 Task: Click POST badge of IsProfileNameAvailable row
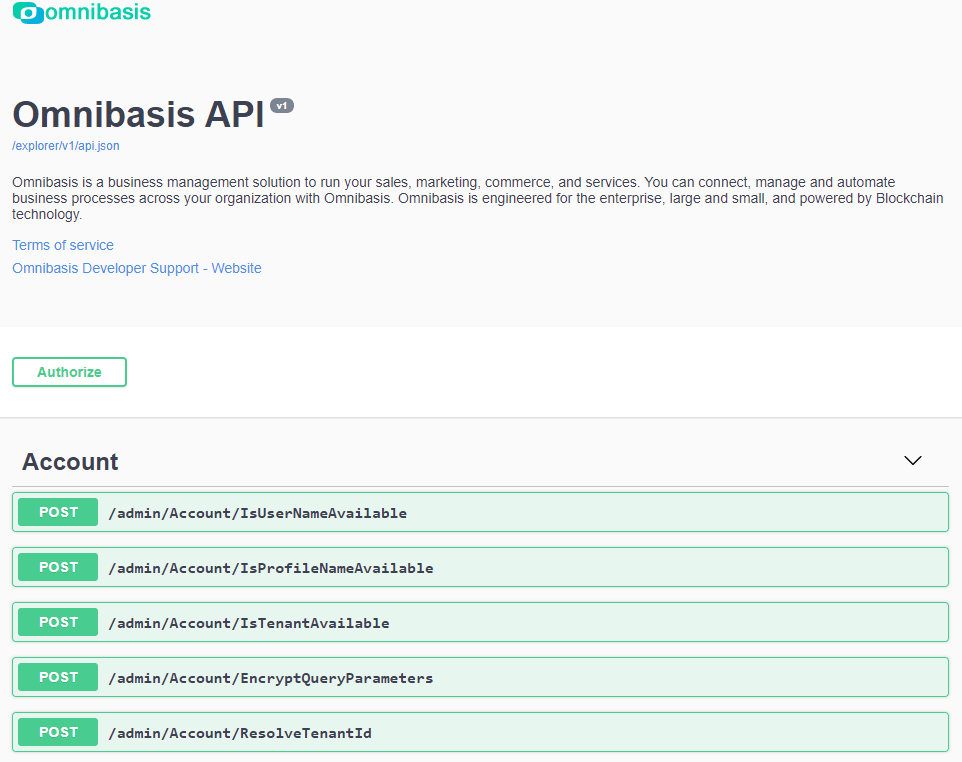[58, 568]
